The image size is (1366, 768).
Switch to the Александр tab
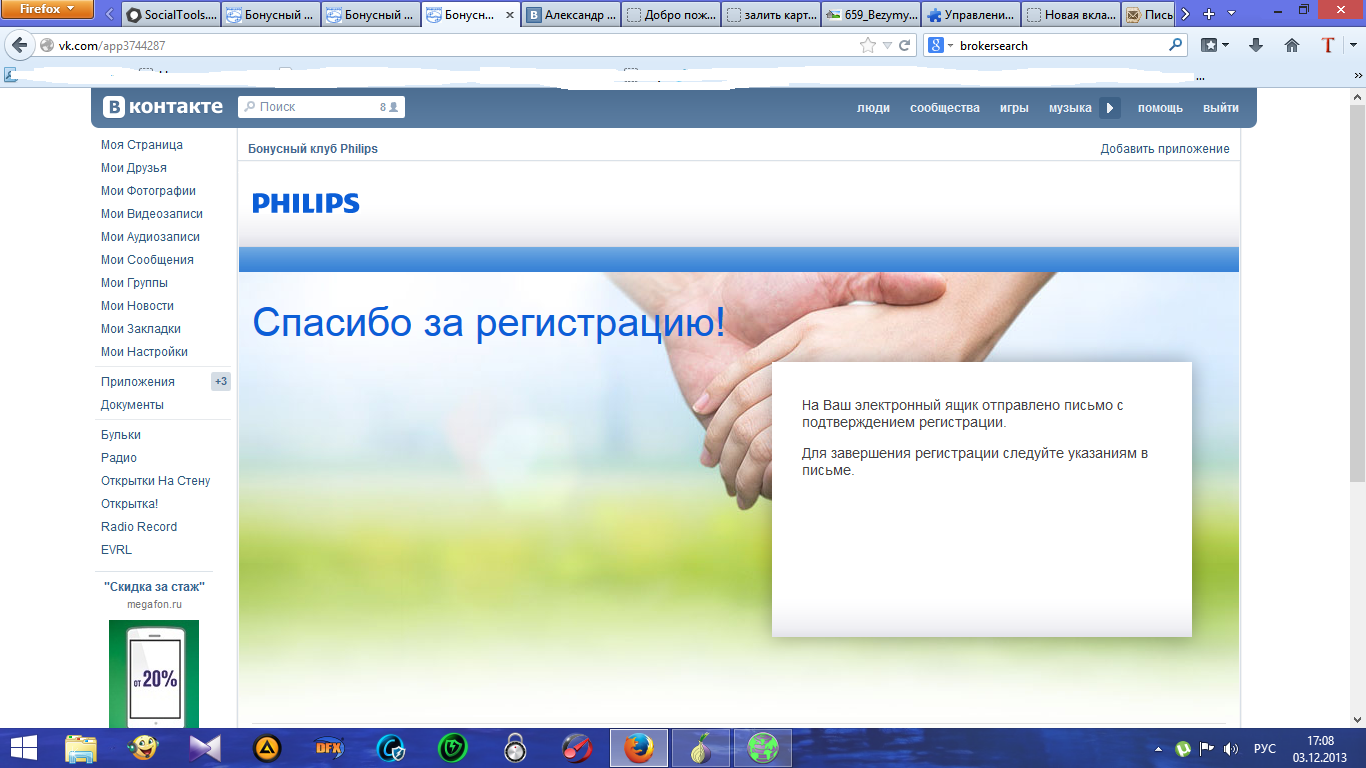coord(570,15)
